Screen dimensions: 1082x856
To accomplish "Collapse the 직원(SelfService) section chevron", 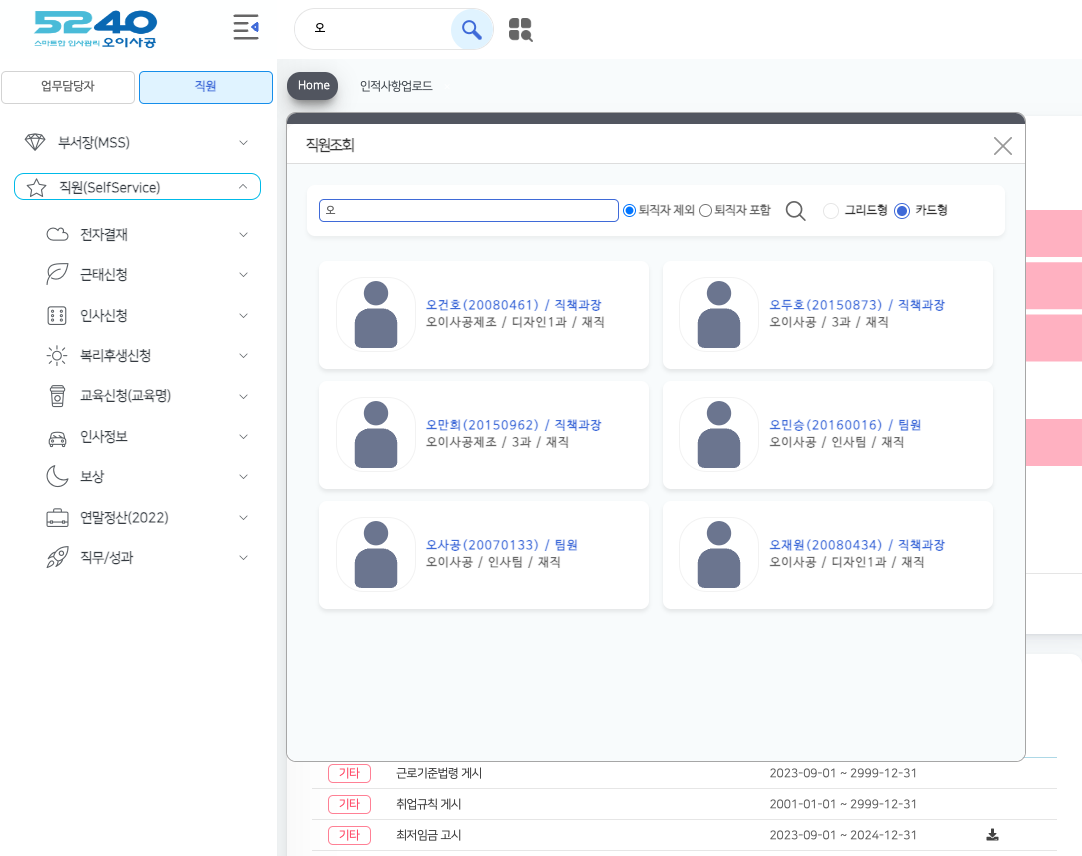I will coord(243,187).
